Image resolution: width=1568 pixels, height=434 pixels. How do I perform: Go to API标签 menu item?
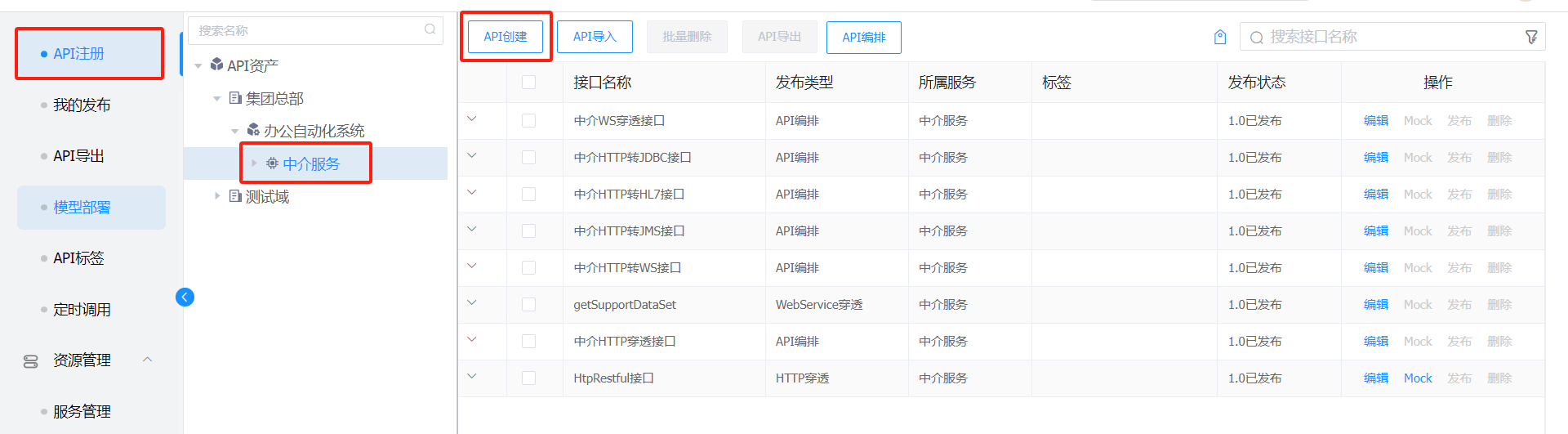tap(78, 258)
